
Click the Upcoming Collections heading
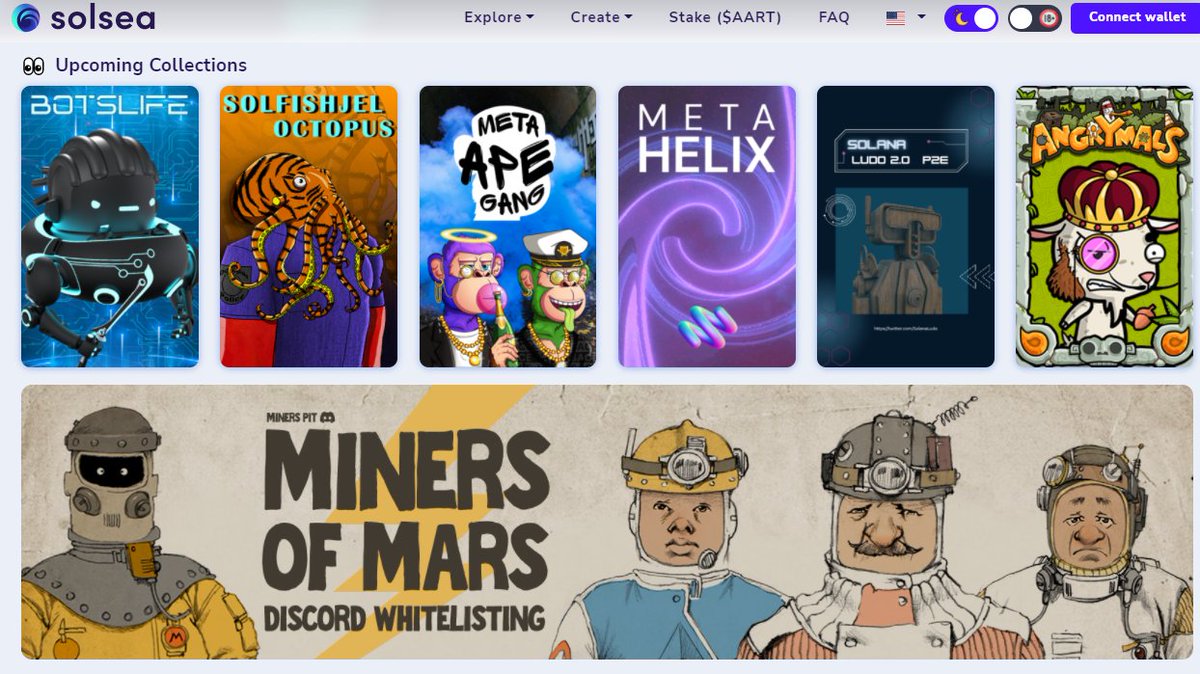point(151,65)
